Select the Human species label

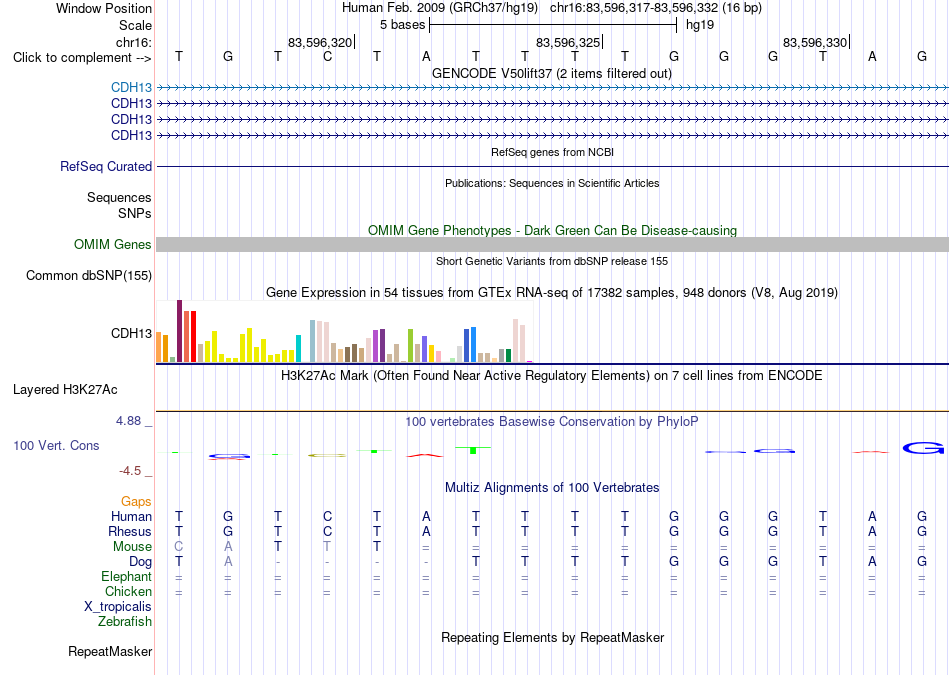click(x=131, y=516)
